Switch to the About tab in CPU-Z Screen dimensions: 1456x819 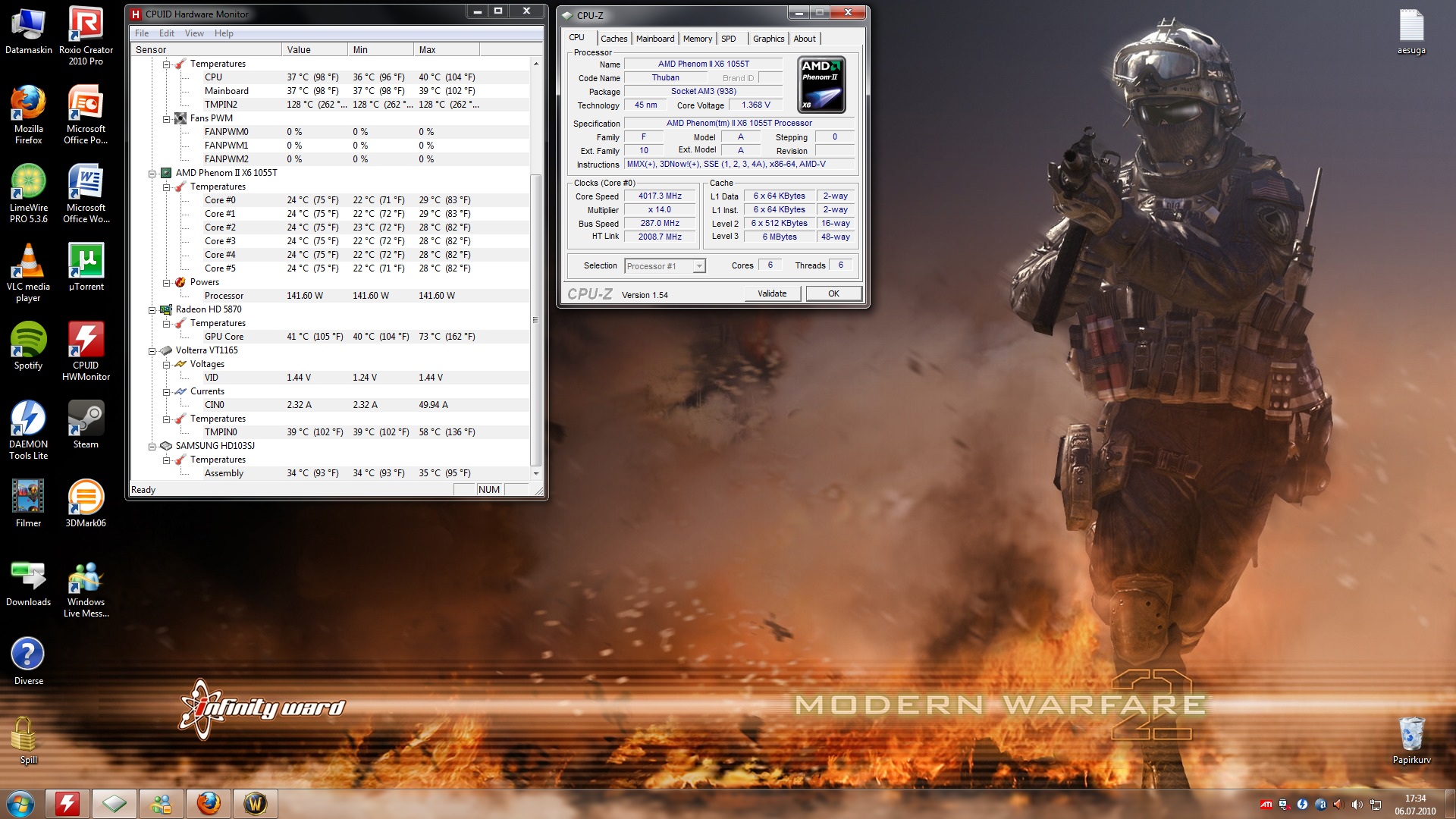tap(805, 39)
